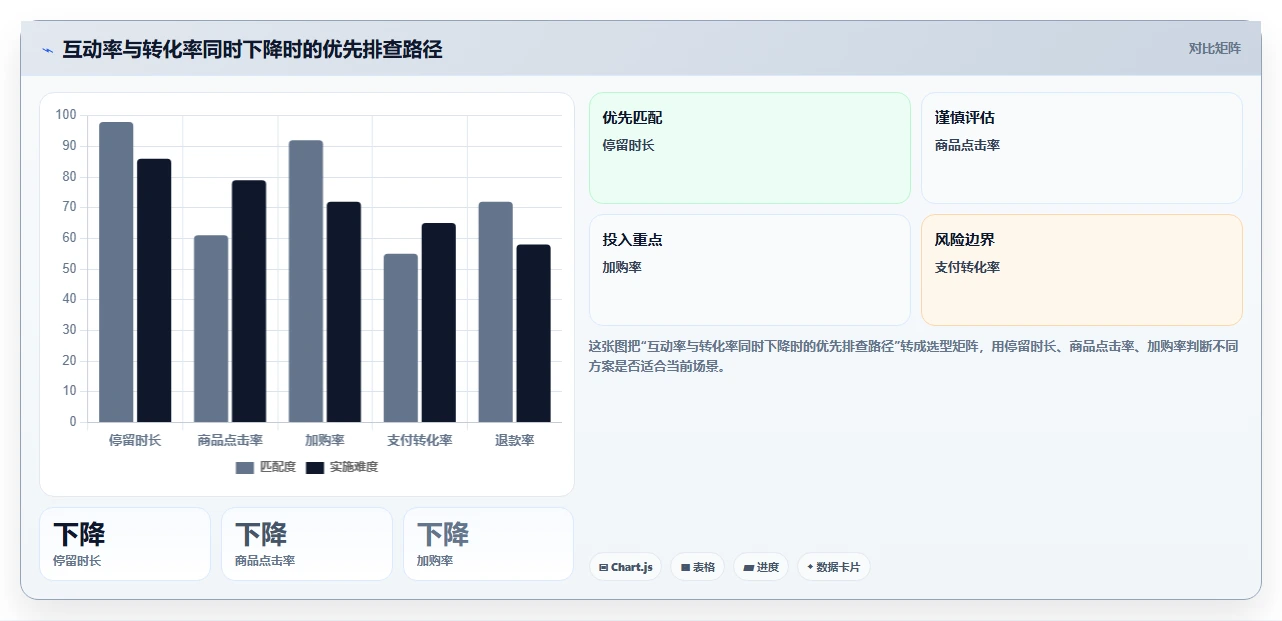Click the 支付转化率 x-axis label
The width and height of the screenshot is (1282, 621).
(420, 440)
